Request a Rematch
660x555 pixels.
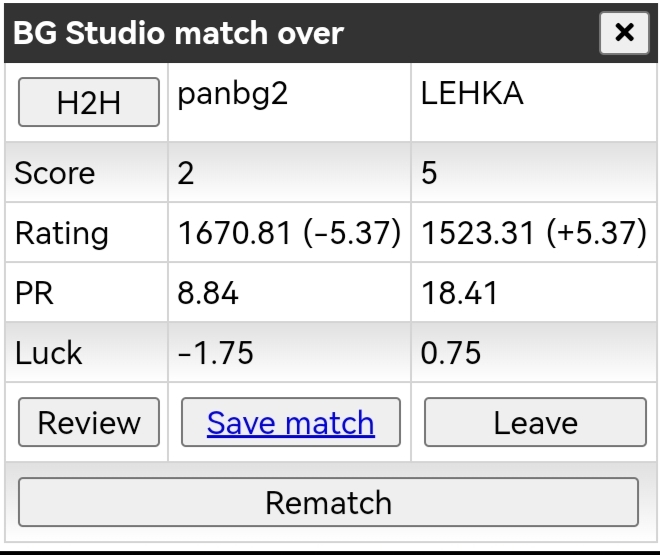click(x=328, y=502)
